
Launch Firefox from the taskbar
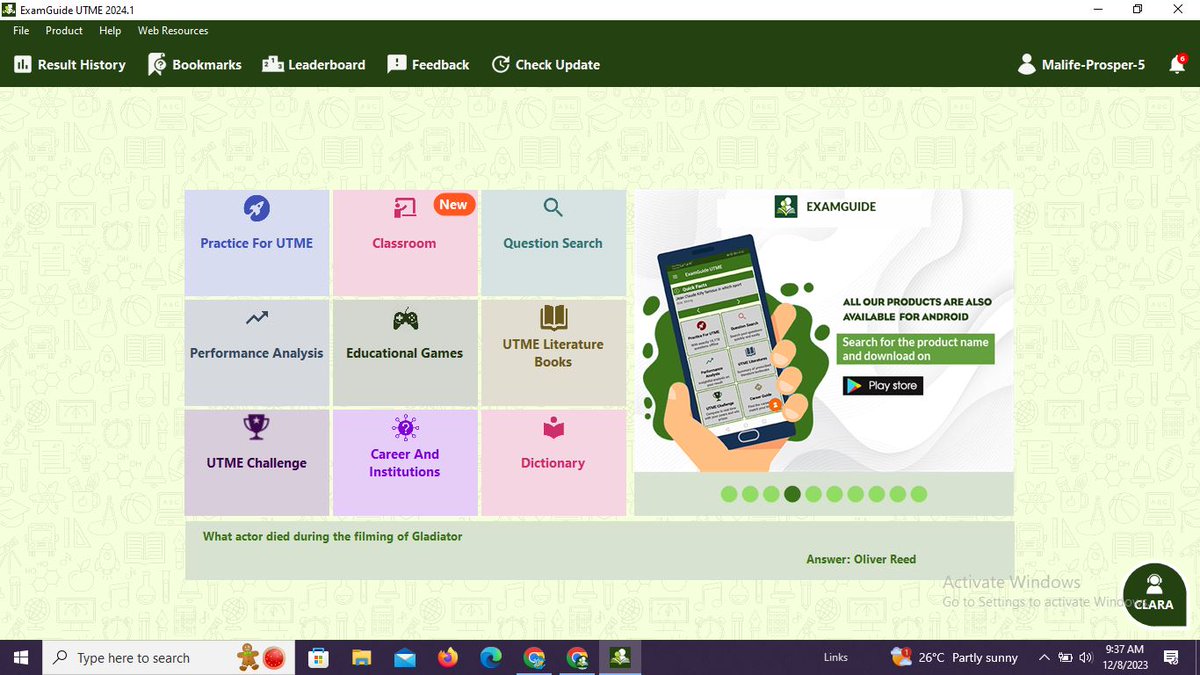448,658
